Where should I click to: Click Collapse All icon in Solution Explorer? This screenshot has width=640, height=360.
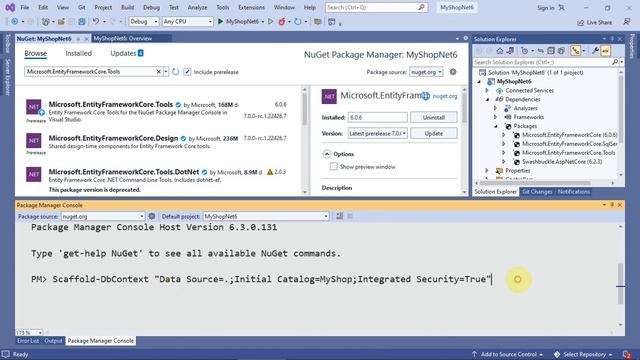click(551, 51)
